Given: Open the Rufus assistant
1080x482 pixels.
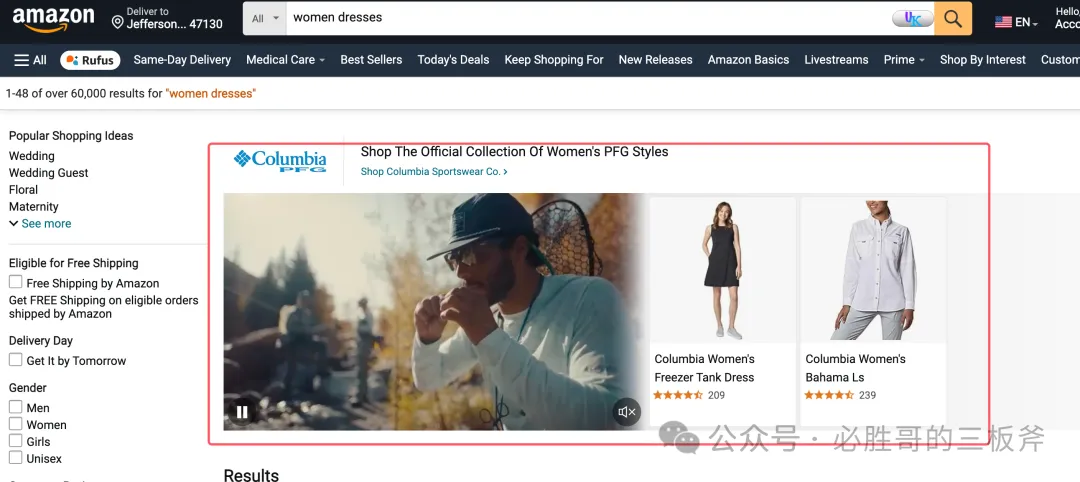Looking at the screenshot, I should point(90,60).
